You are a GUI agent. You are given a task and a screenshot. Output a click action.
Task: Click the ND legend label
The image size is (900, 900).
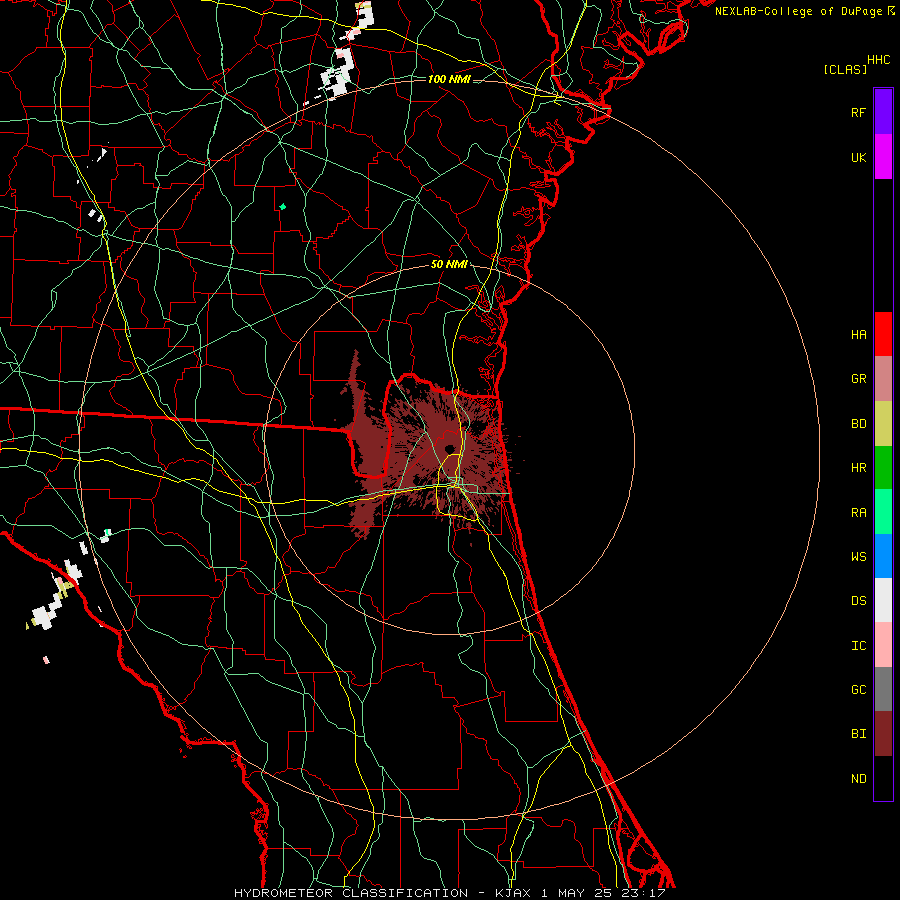click(x=858, y=778)
